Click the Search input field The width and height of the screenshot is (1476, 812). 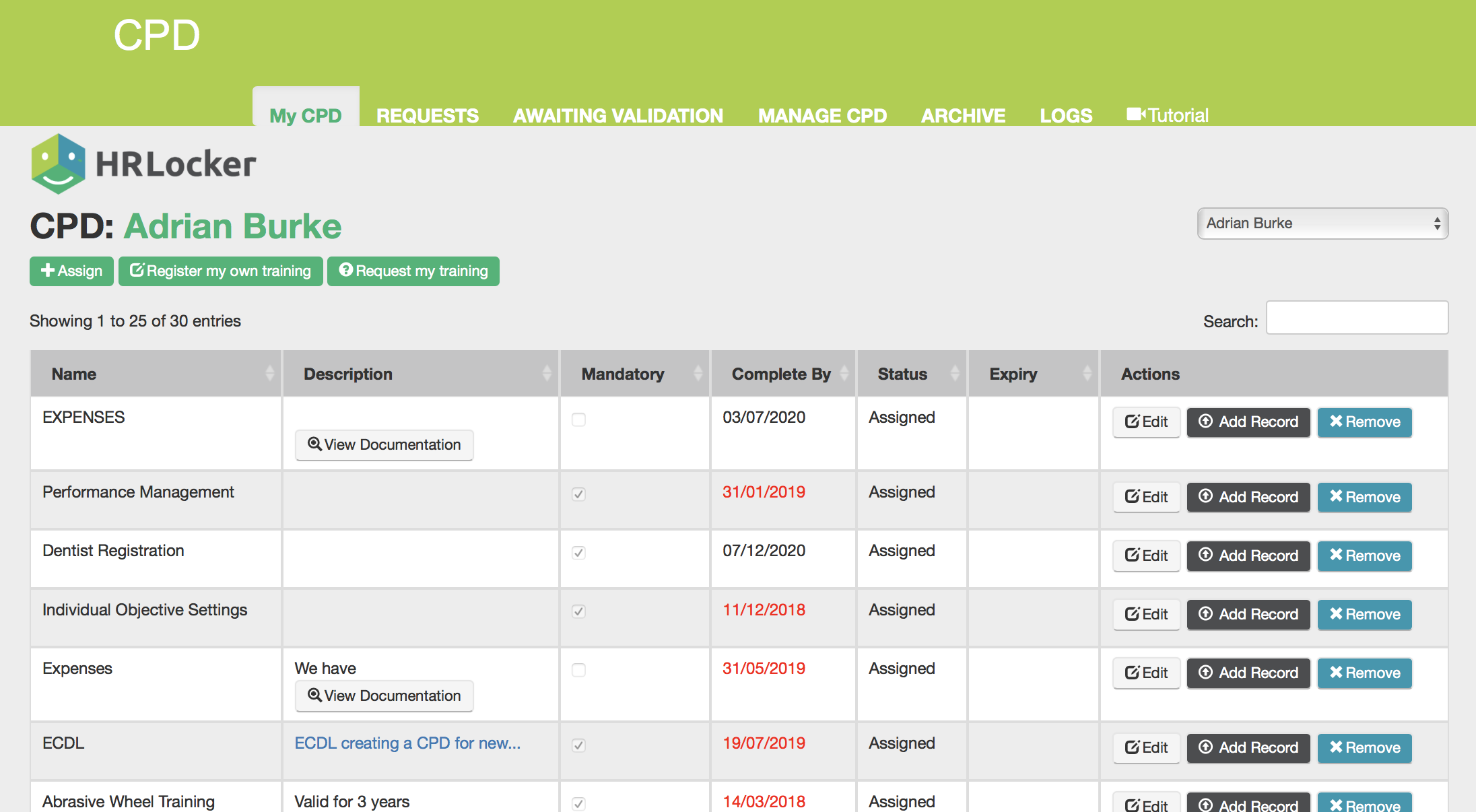[x=1357, y=318]
